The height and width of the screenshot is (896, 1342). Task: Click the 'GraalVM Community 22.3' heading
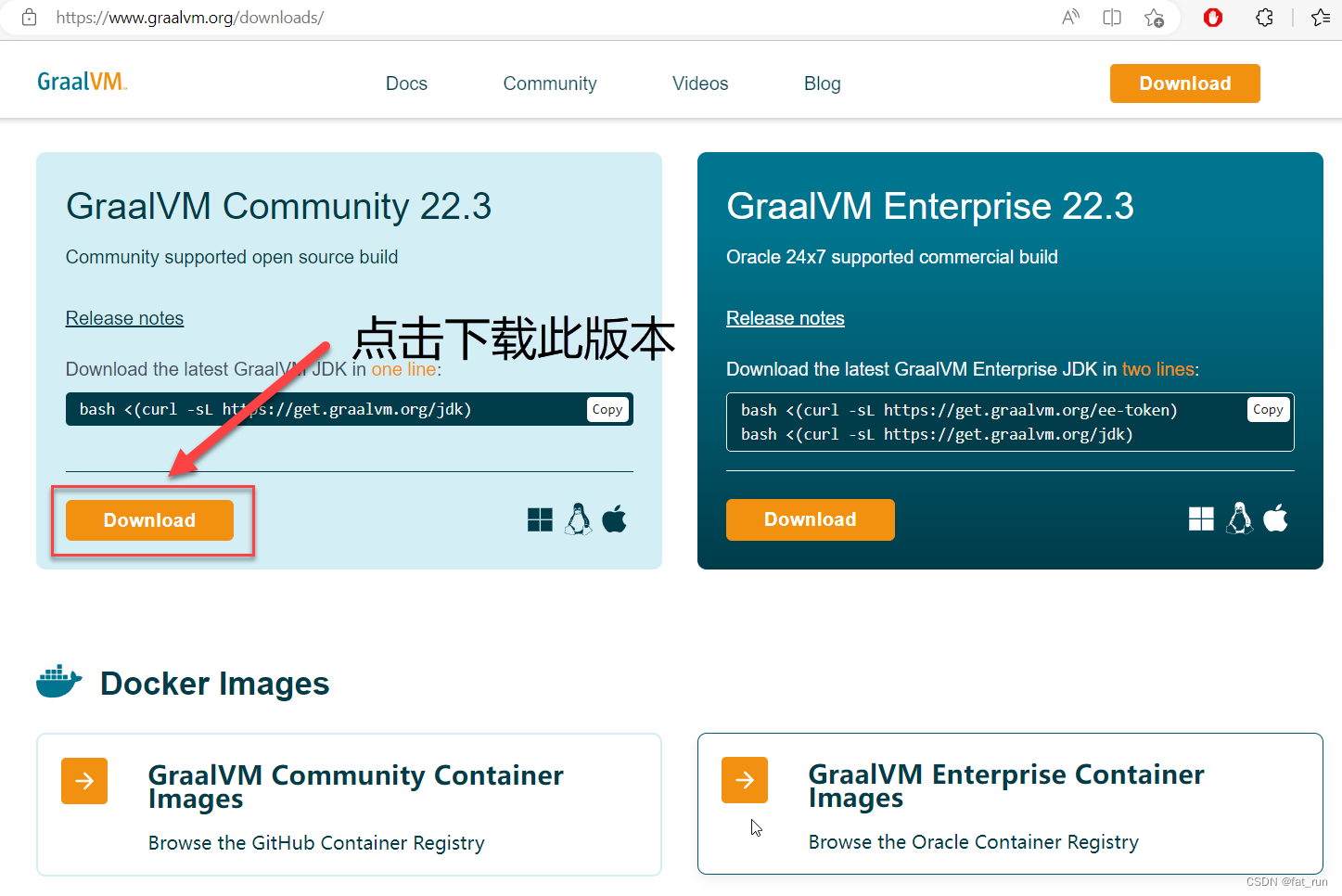coord(278,206)
